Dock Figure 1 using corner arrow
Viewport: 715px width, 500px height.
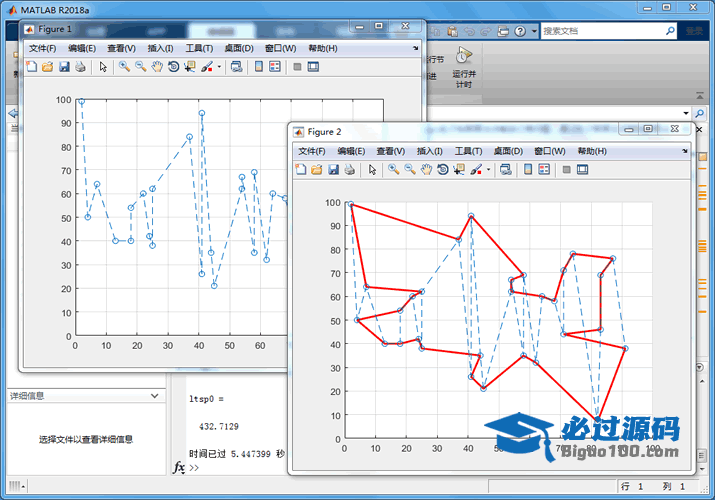pos(415,48)
